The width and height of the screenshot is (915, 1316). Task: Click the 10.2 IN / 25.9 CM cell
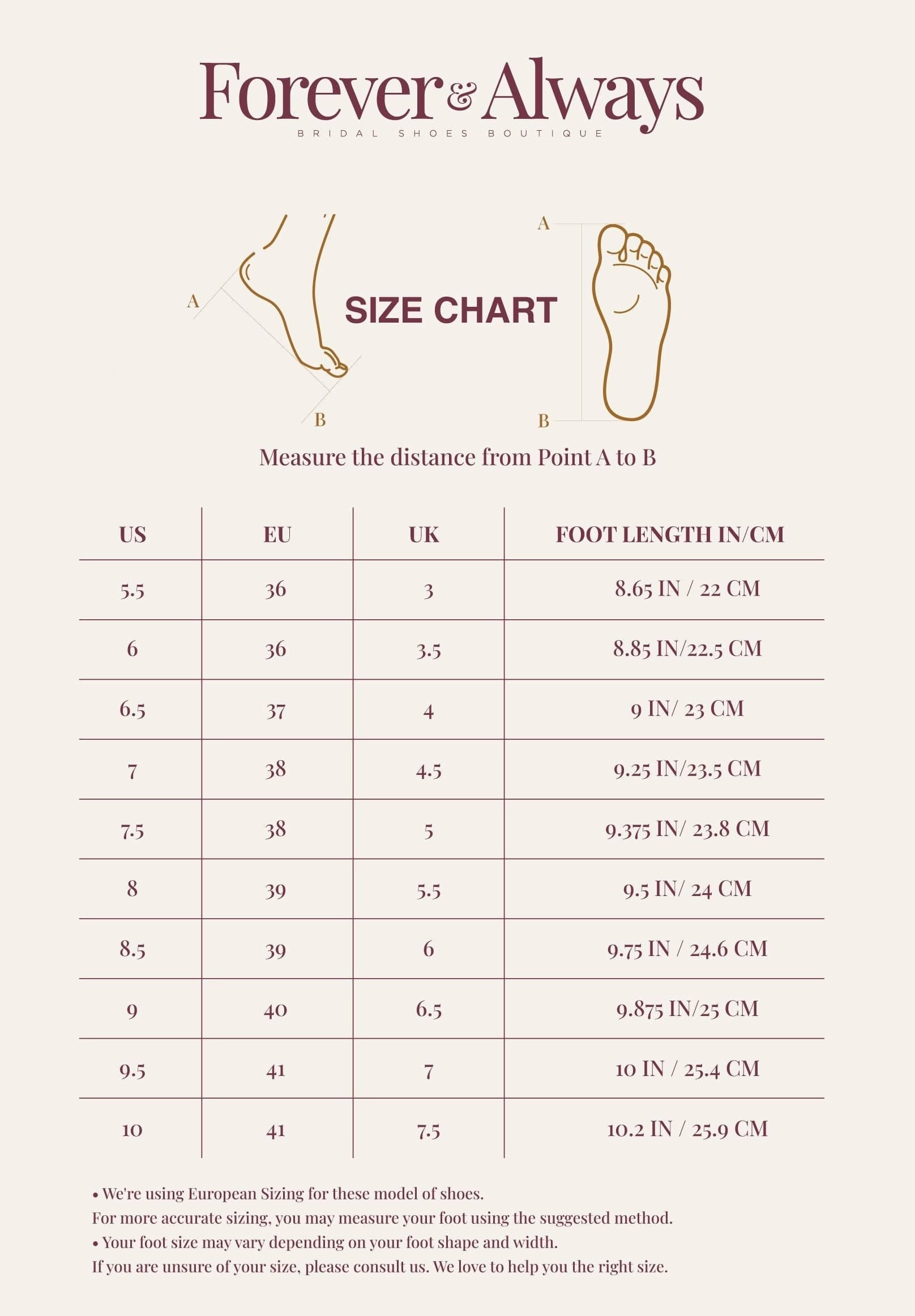687,1129
